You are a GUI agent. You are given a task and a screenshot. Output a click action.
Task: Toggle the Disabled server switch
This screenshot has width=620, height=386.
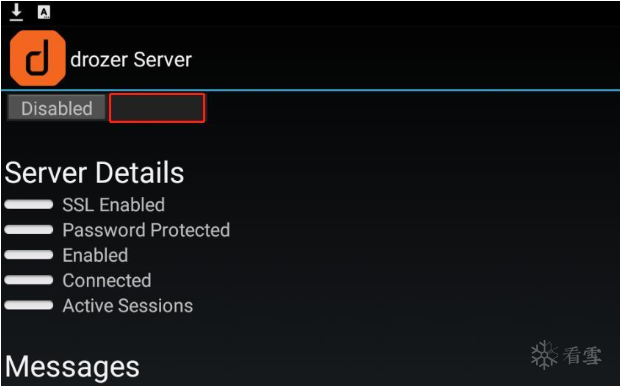57,108
